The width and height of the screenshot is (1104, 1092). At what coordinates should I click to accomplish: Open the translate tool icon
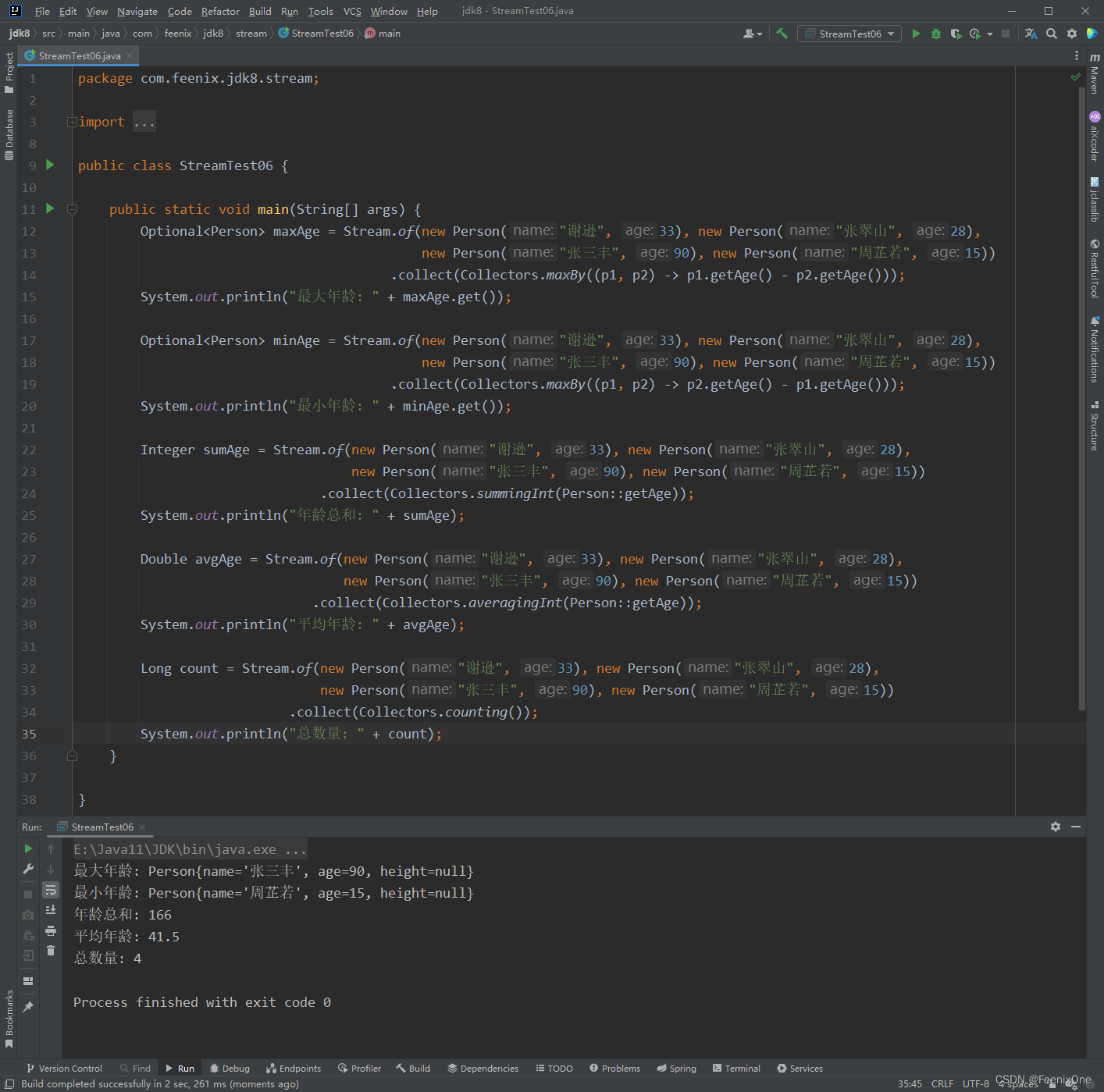[x=1031, y=34]
